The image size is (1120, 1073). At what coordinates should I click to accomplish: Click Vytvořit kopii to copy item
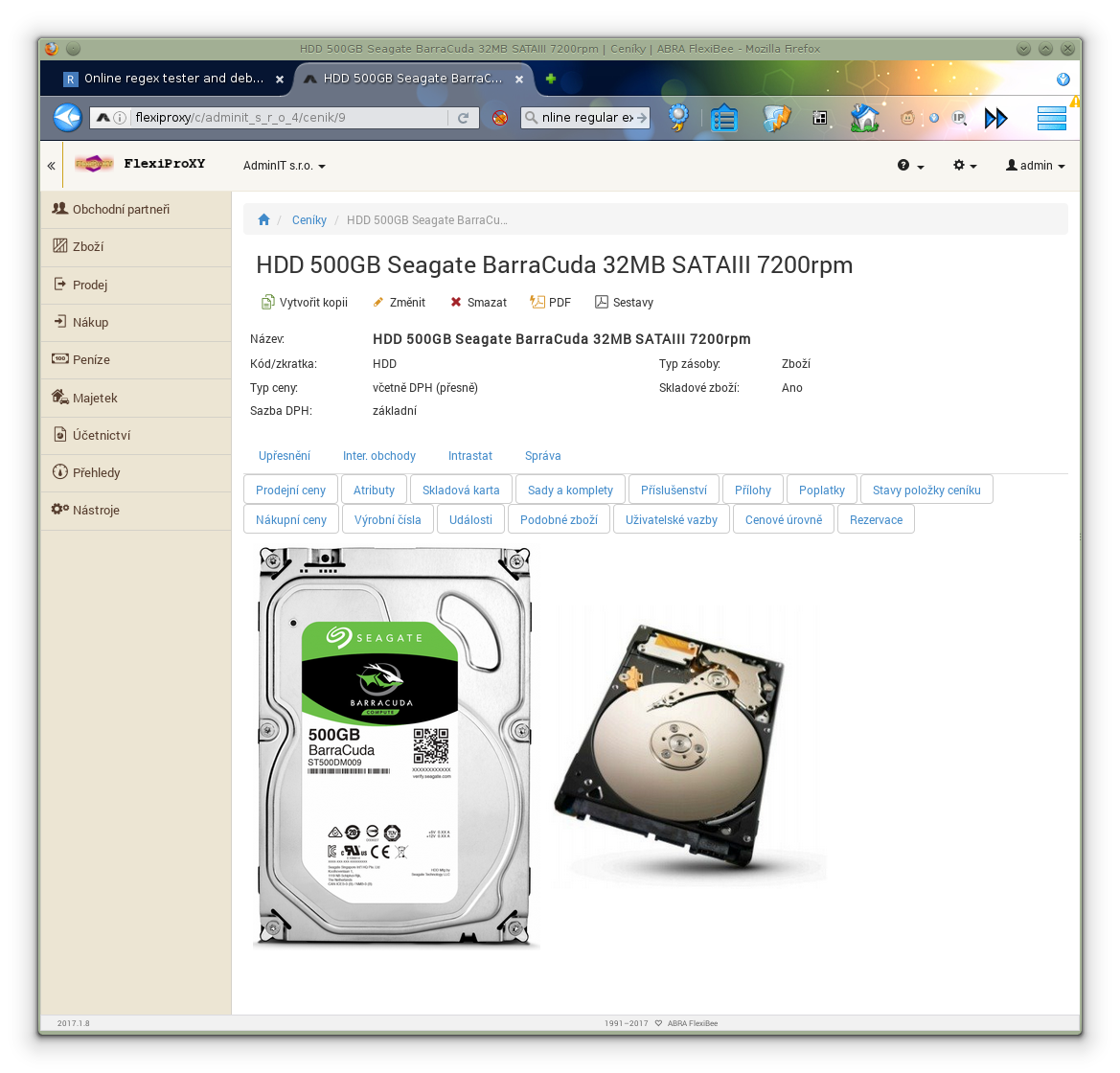click(305, 302)
